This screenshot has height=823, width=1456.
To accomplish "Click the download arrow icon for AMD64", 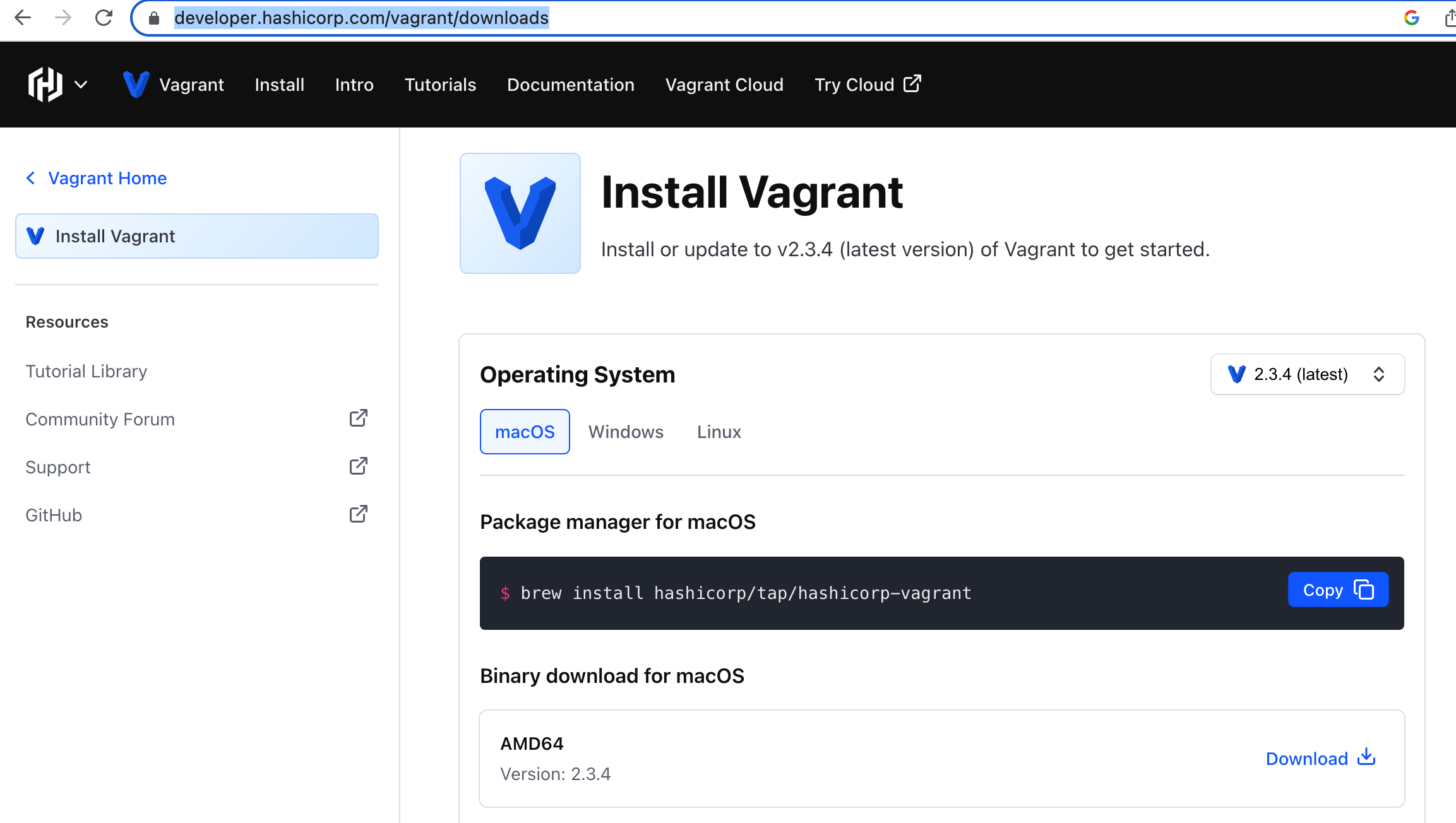I will tap(1366, 757).
